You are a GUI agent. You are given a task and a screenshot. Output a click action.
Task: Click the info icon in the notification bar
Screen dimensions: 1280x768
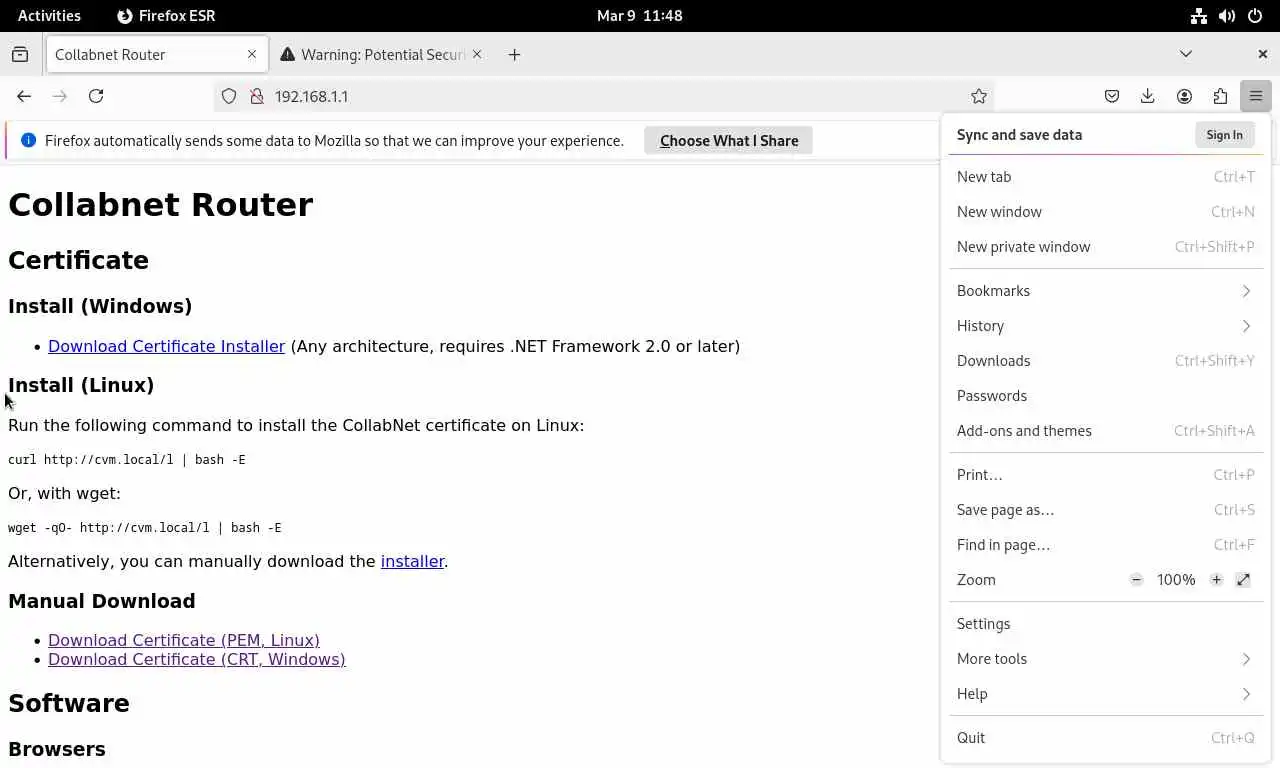click(28, 141)
